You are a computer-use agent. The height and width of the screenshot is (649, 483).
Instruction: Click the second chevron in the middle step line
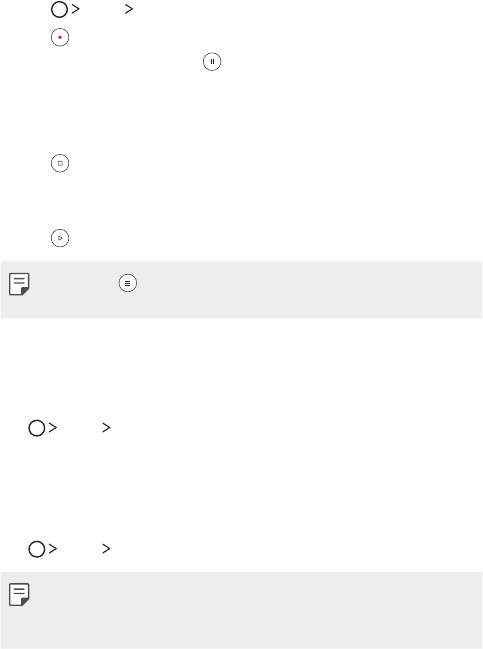point(106,428)
